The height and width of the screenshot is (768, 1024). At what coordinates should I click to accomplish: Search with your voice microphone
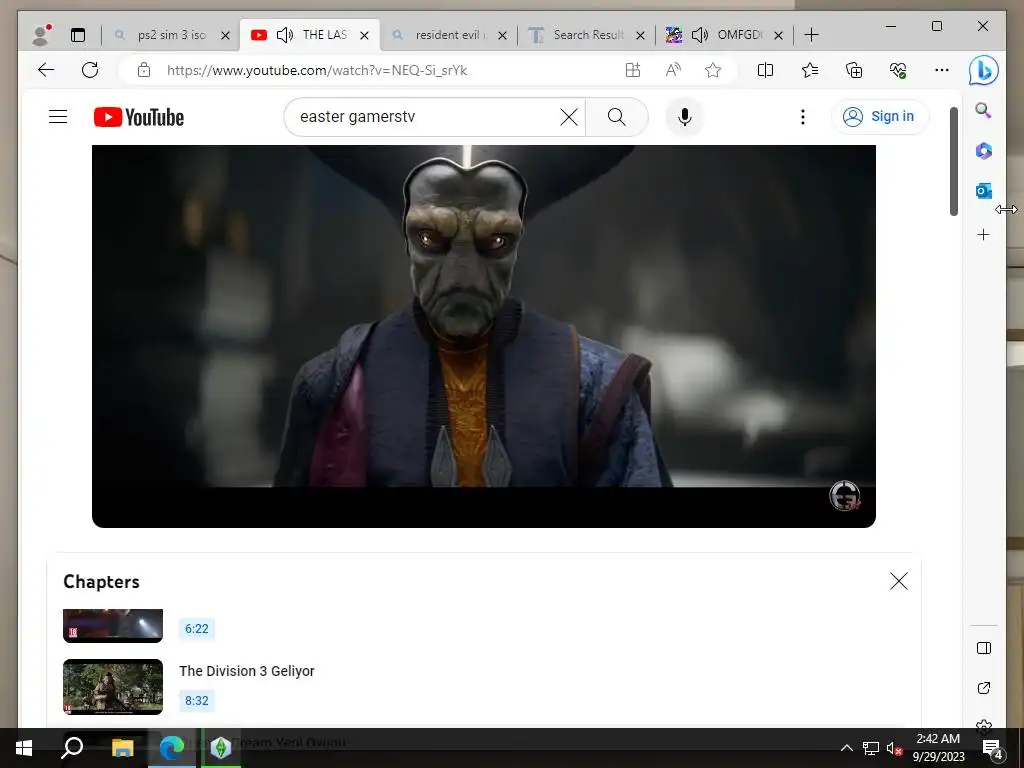click(x=684, y=117)
